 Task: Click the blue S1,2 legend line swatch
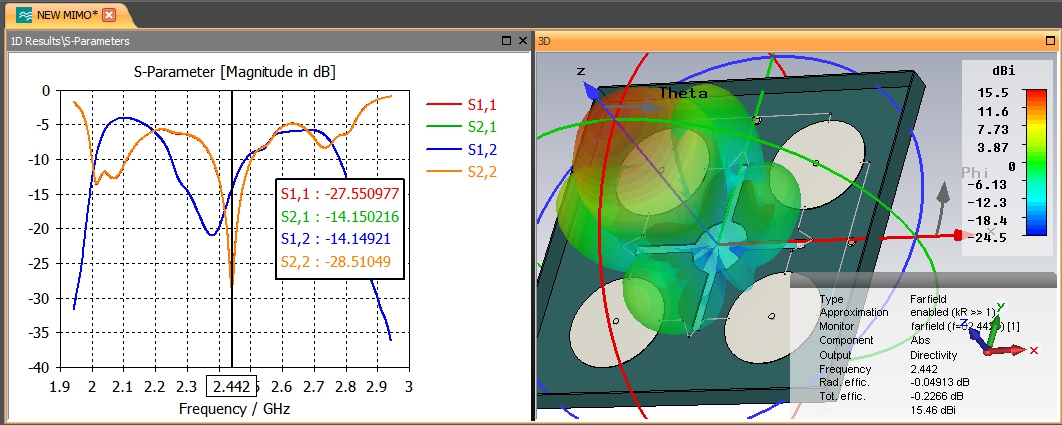[443, 150]
